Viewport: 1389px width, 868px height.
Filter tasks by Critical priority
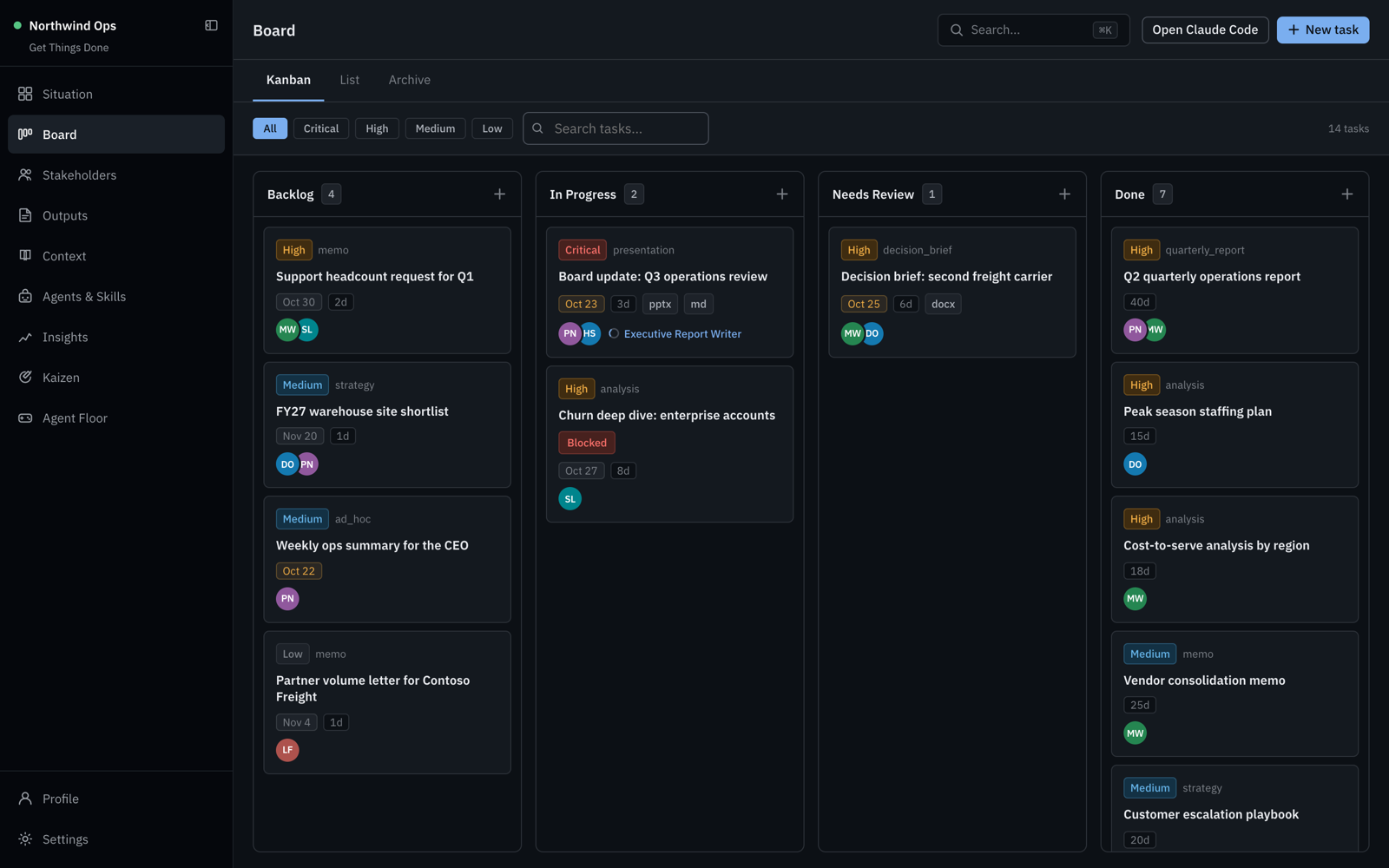point(321,128)
